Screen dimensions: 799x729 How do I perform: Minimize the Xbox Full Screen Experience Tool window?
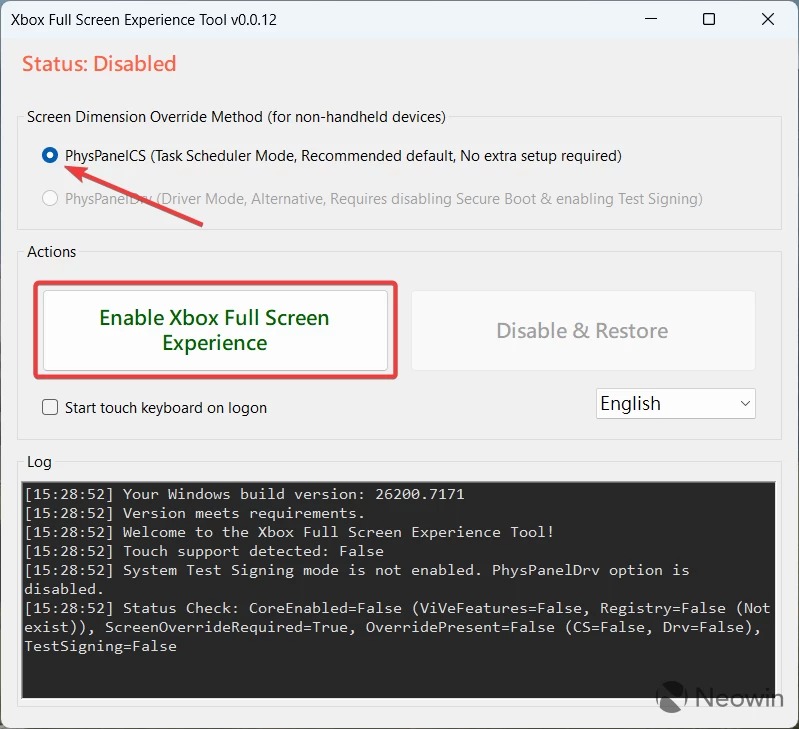tap(651, 20)
